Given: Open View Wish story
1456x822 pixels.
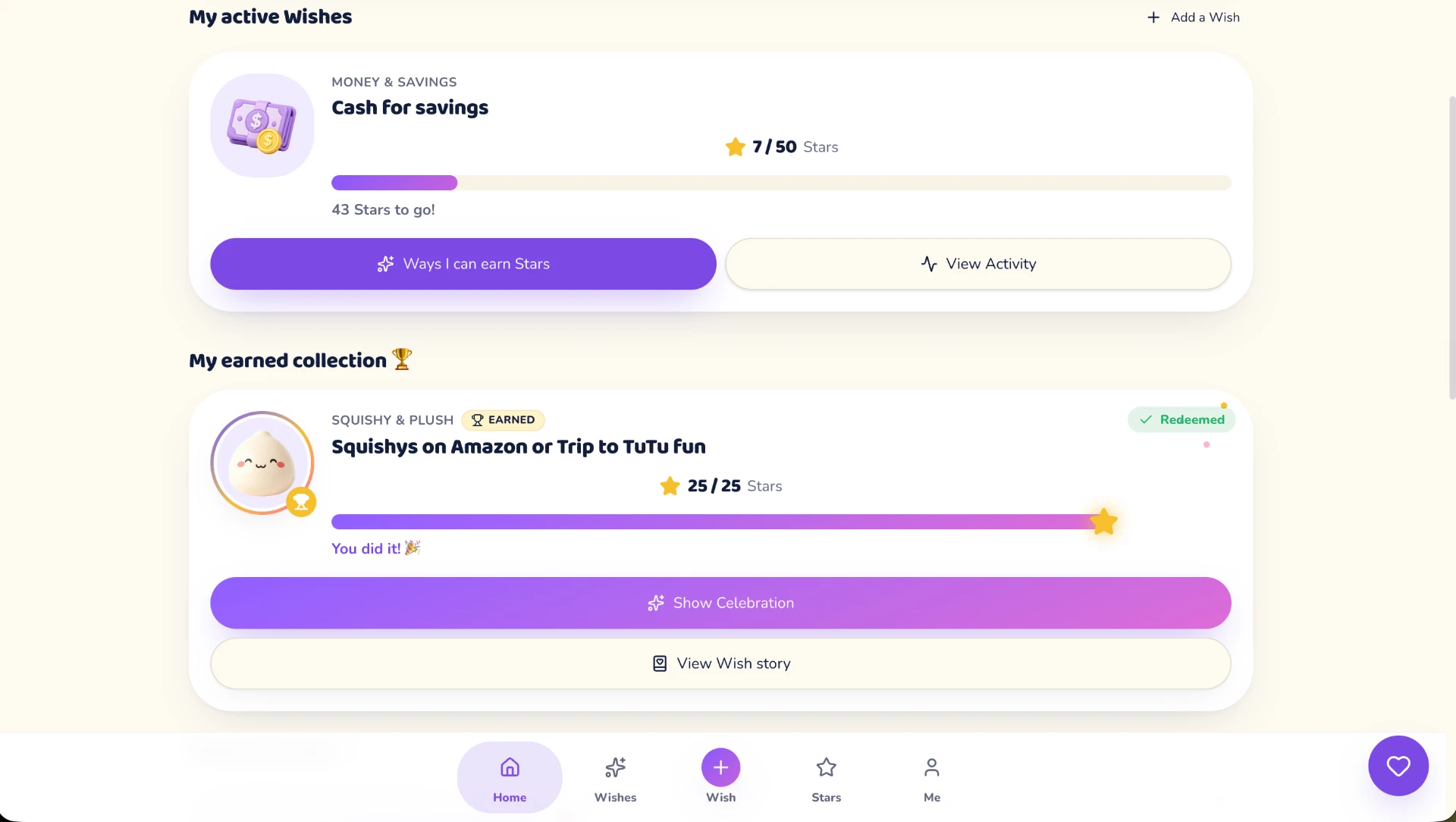Looking at the screenshot, I should [x=720, y=664].
